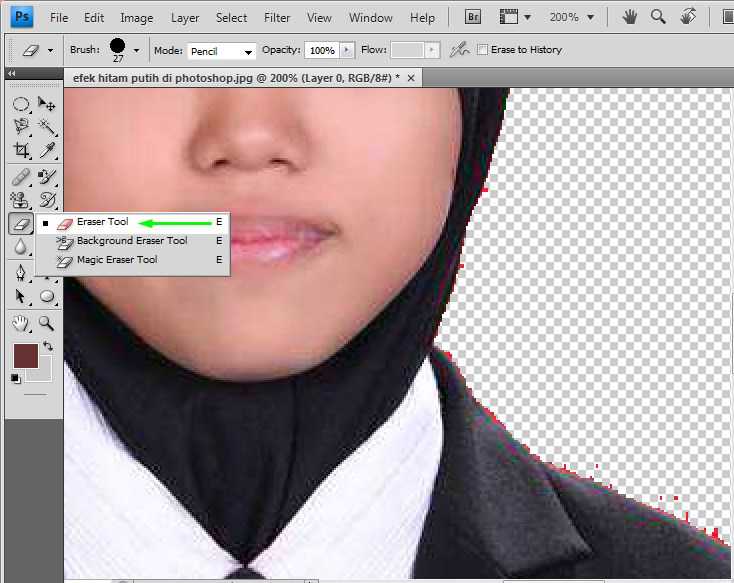Viewport: 734px width, 583px height.
Task: Open the Opacity slider arrow
Action: 346,50
